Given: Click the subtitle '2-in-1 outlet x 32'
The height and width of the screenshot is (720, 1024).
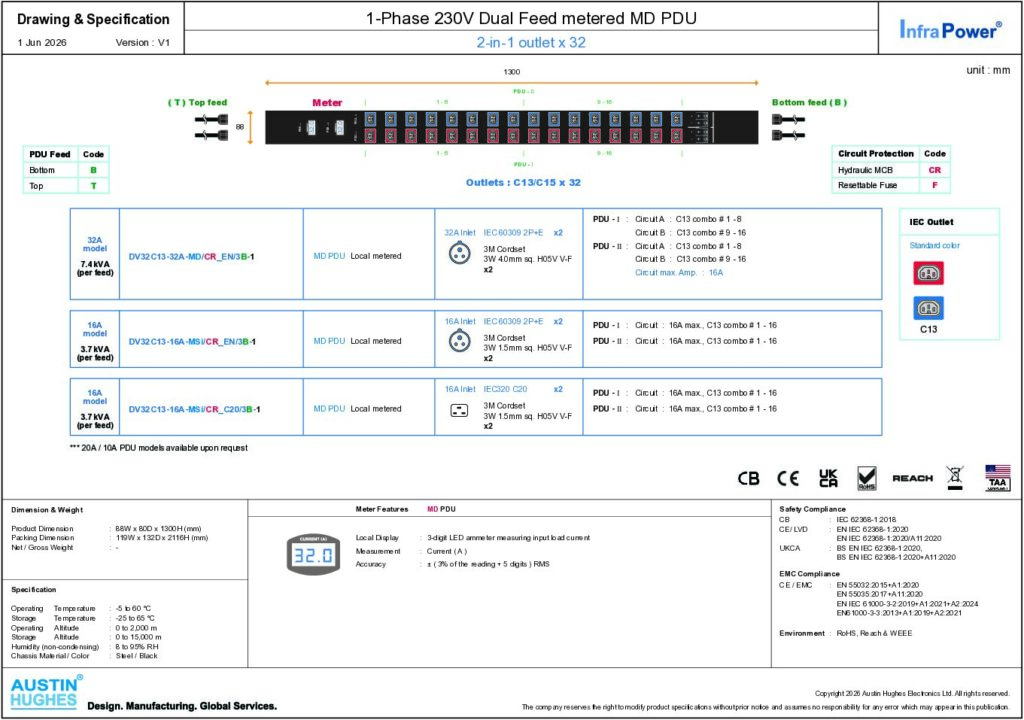Looking at the screenshot, I should click(531, 42).
